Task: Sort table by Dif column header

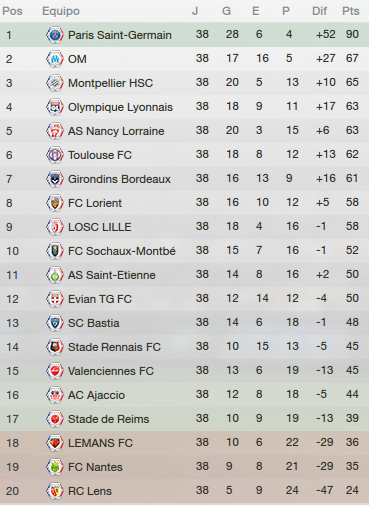Action: click(319, 11)
